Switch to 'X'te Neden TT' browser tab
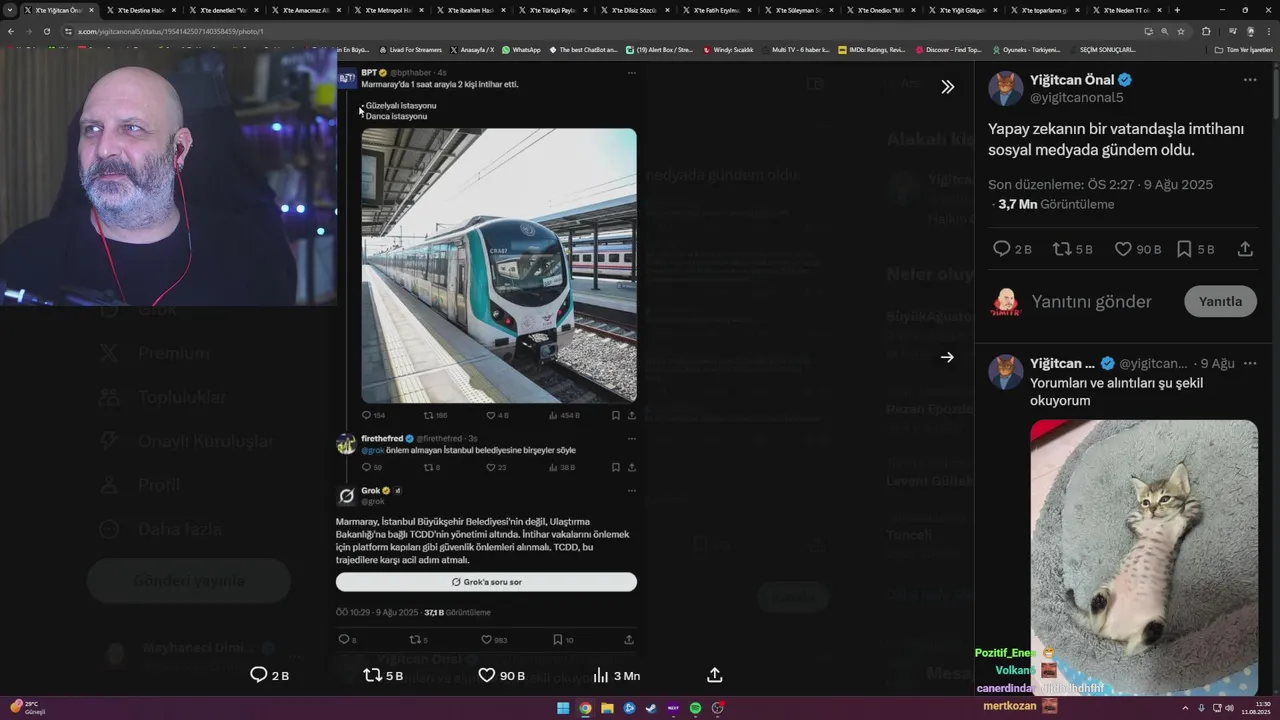Screen dimensions: 1280x720 [x=1130, y=10]
